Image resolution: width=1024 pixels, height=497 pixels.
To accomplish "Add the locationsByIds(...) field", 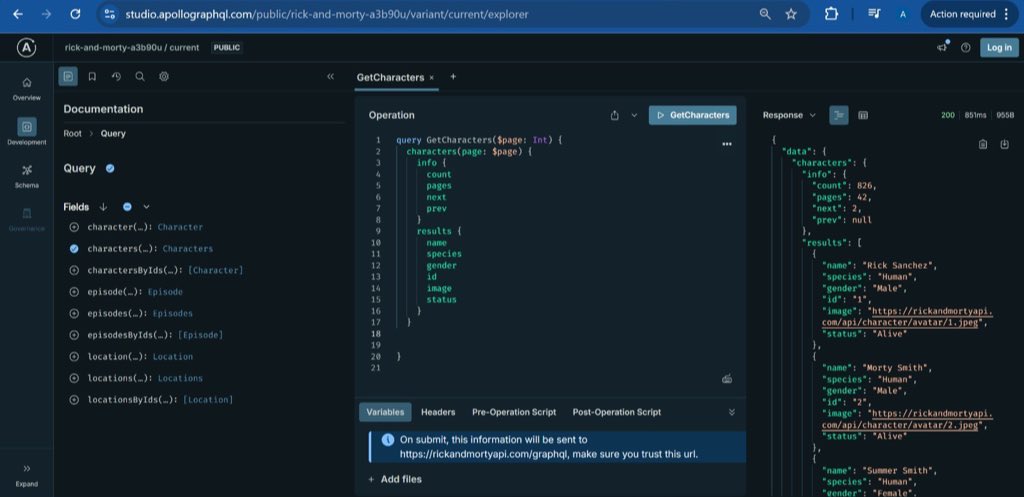I will click(x=74, y=400).
